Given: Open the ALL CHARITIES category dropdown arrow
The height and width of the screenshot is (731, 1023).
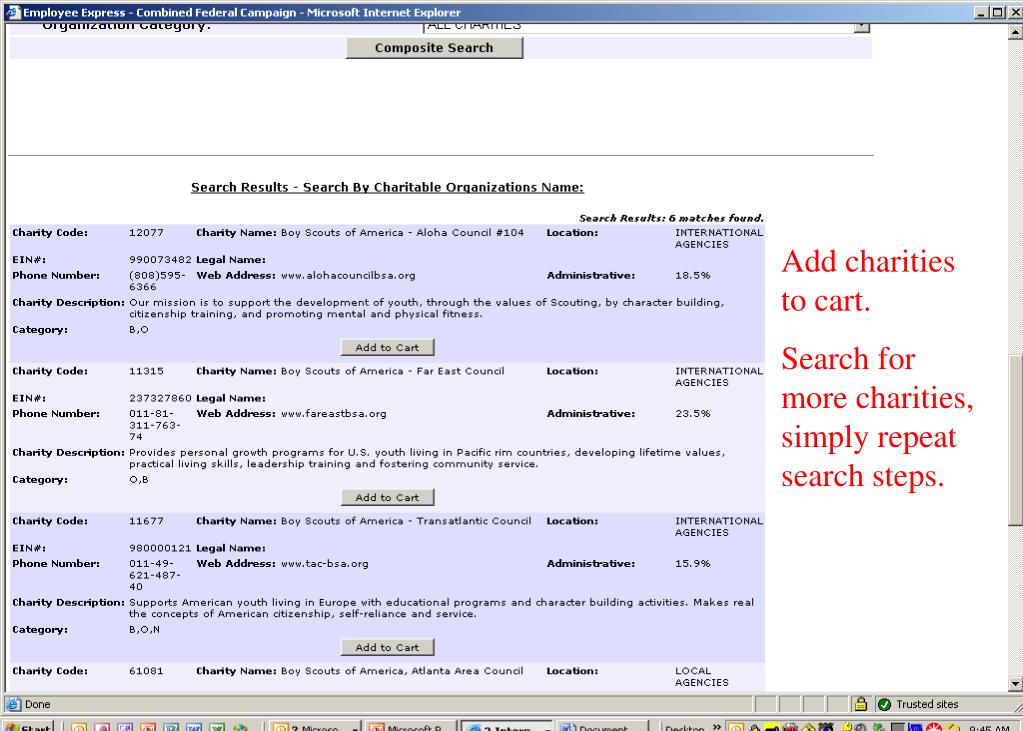Looking at the screenshot, I should tap(863, 26).
